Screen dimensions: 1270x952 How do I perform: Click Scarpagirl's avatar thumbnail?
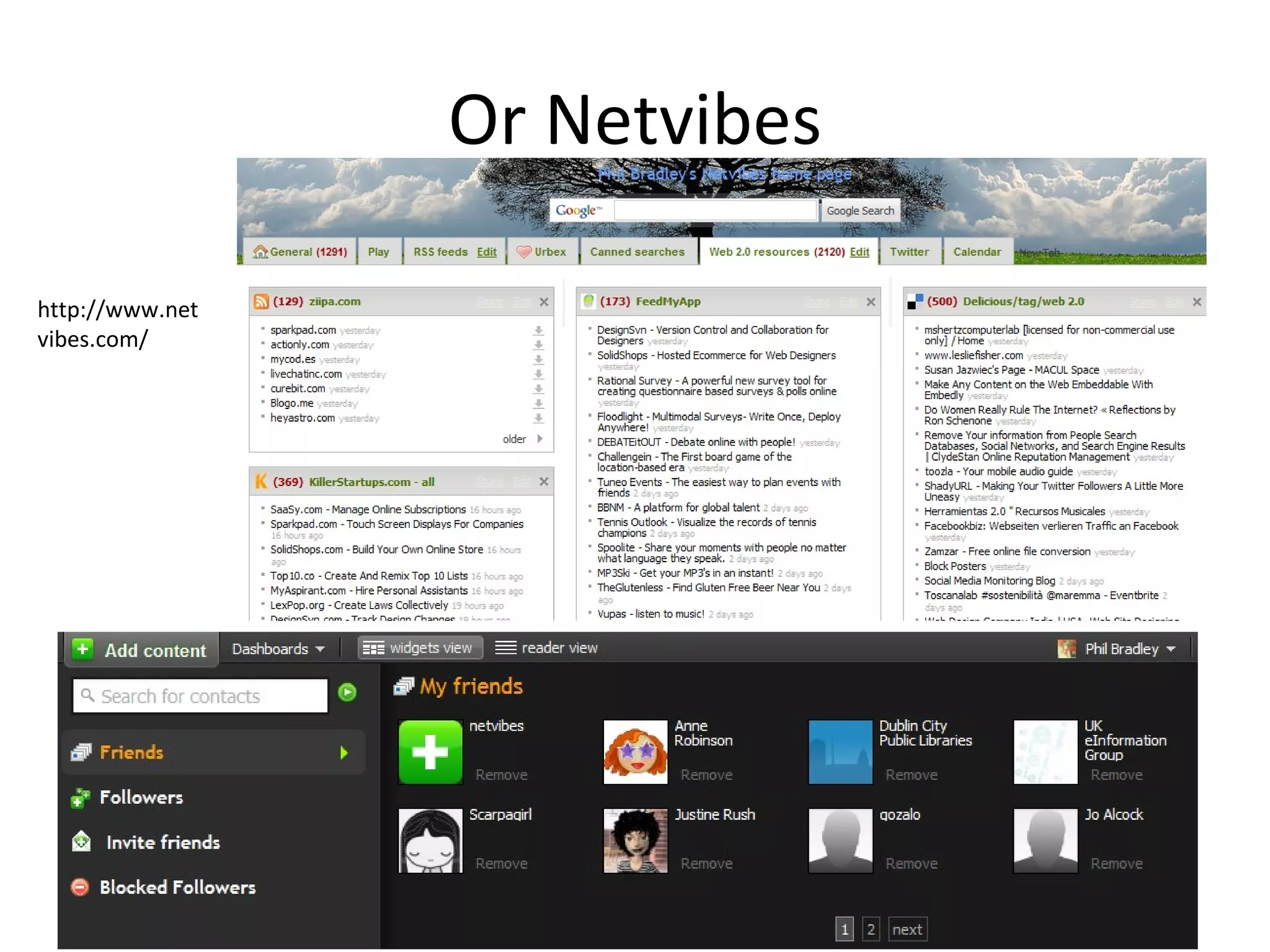click(430, 841)
